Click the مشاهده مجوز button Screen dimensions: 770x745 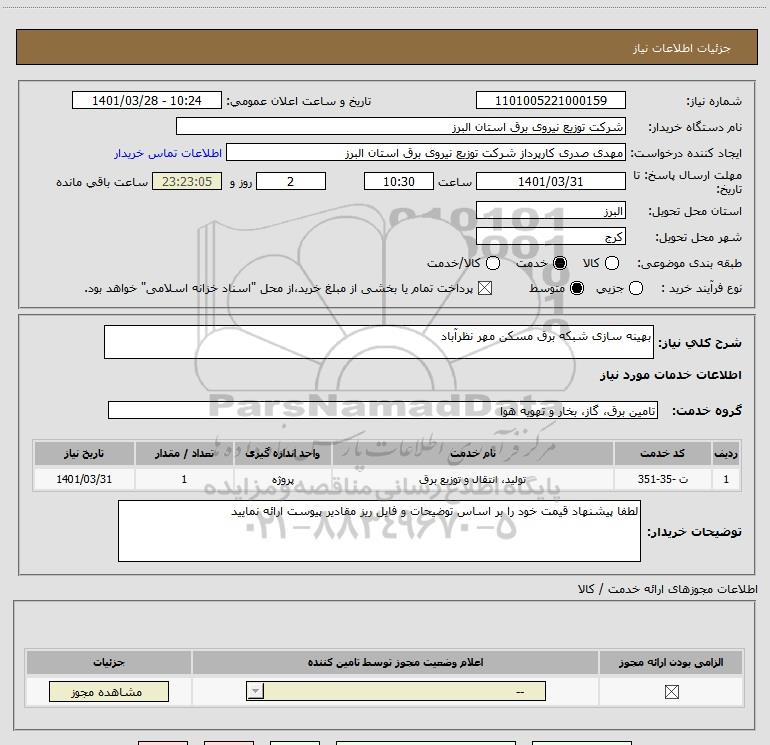coord(109,691)
